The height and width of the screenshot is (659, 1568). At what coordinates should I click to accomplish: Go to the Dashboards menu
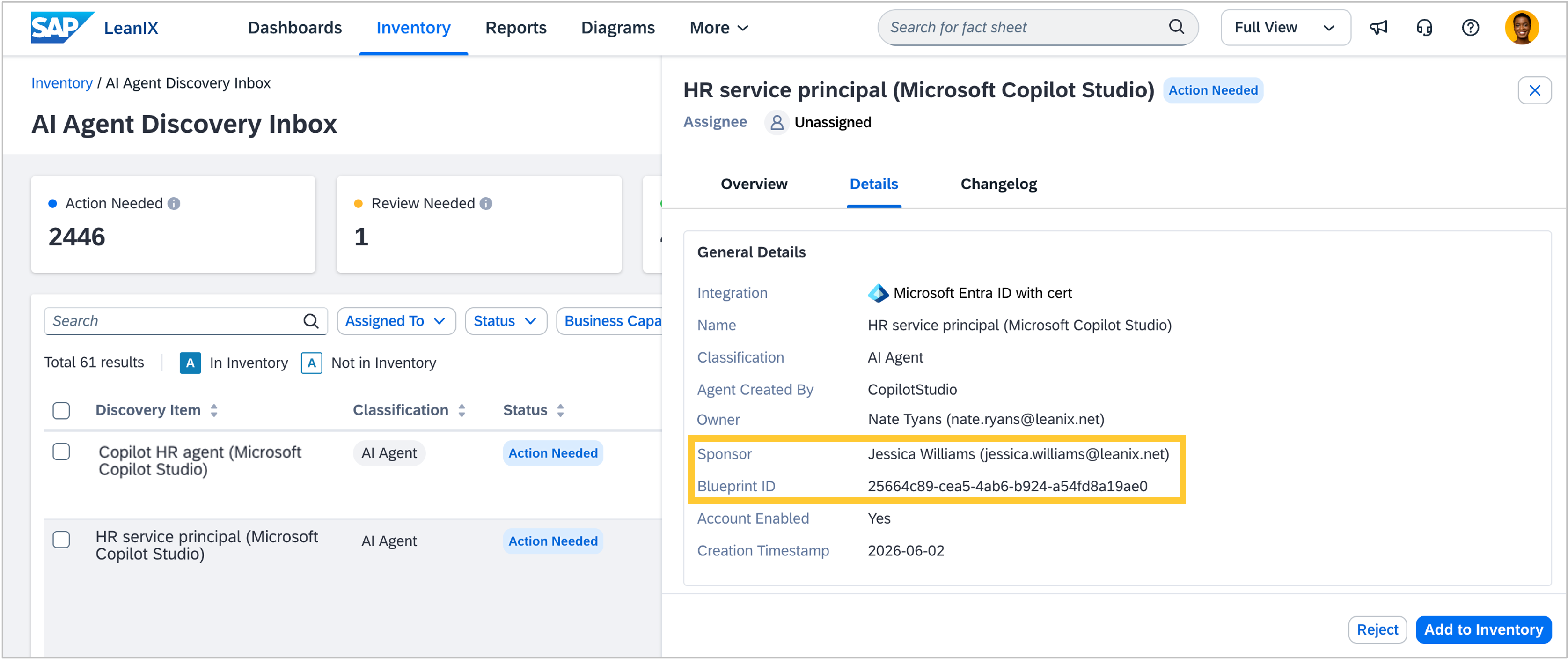click(x=294, y=28)
